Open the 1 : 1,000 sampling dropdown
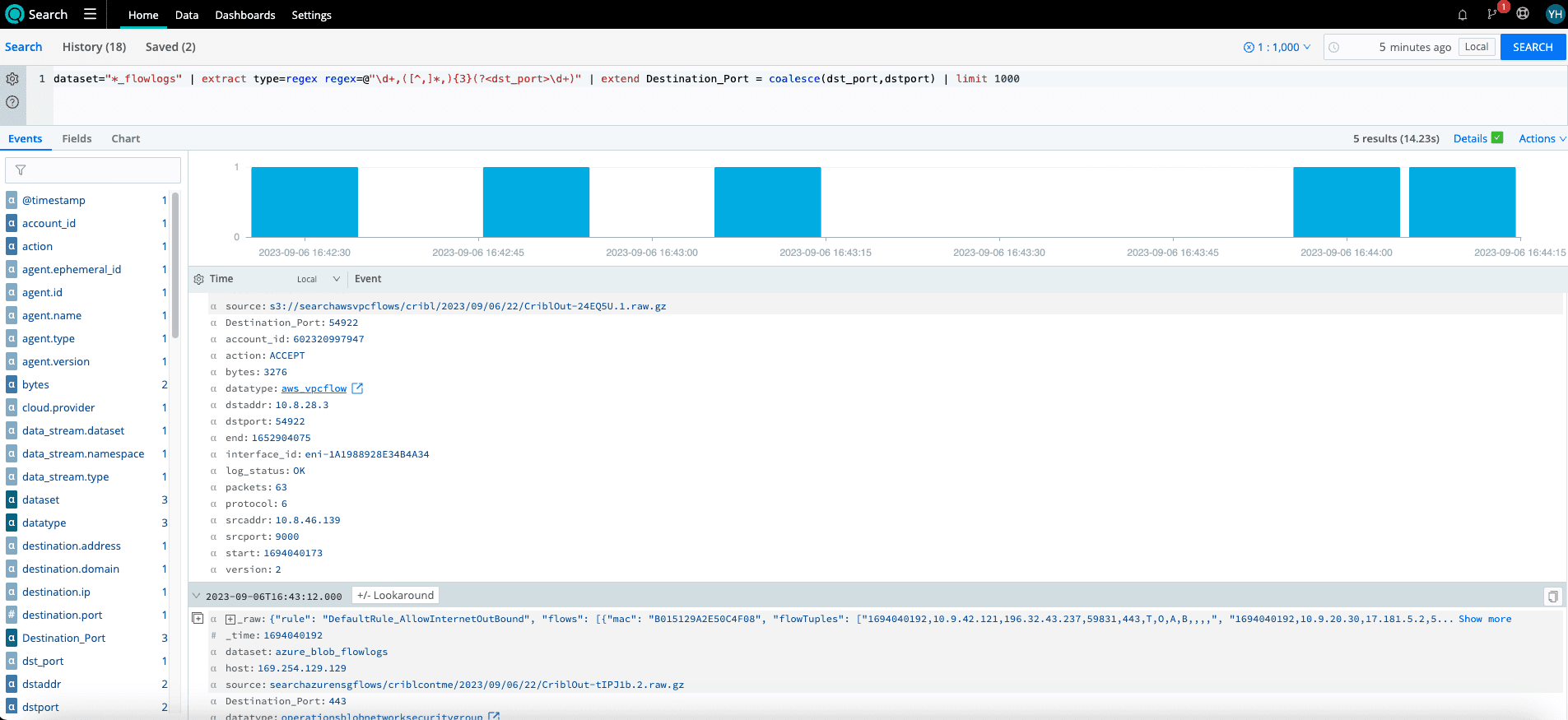This screenshot has width=1568, height=720. [x=1277, y=47]
